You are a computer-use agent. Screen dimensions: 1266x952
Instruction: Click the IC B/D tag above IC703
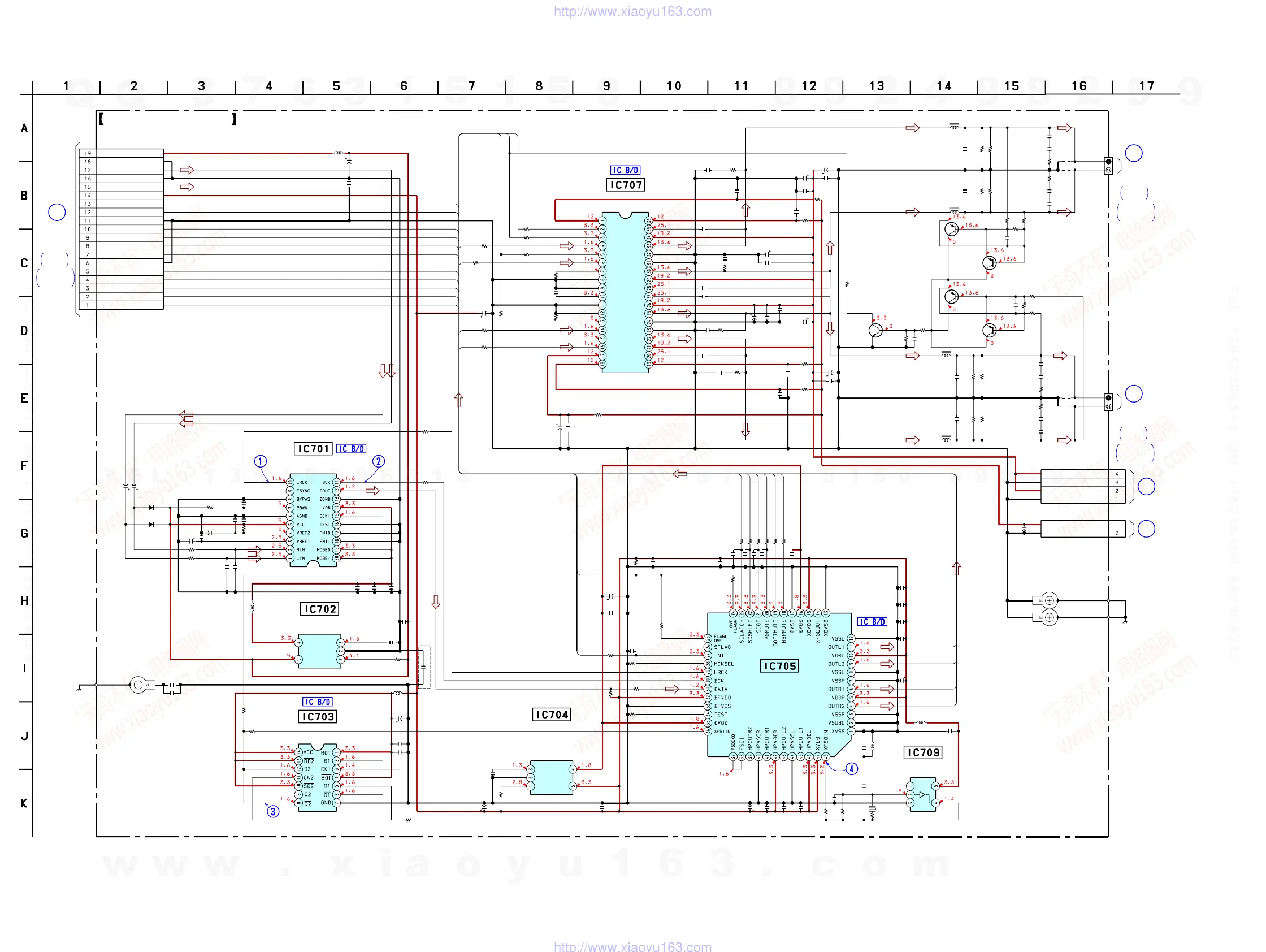pos(317,702)
